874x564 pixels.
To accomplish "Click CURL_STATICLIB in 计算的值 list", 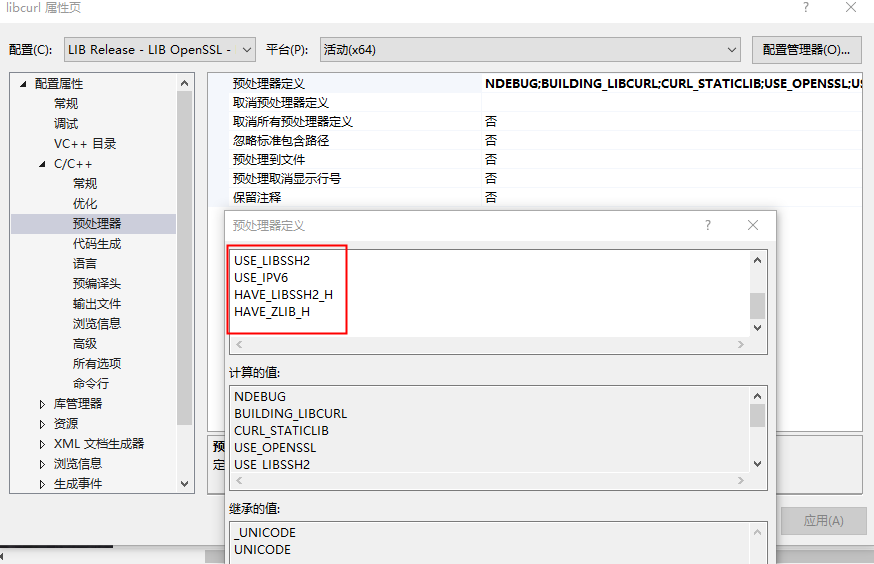I will coord(281,431).
